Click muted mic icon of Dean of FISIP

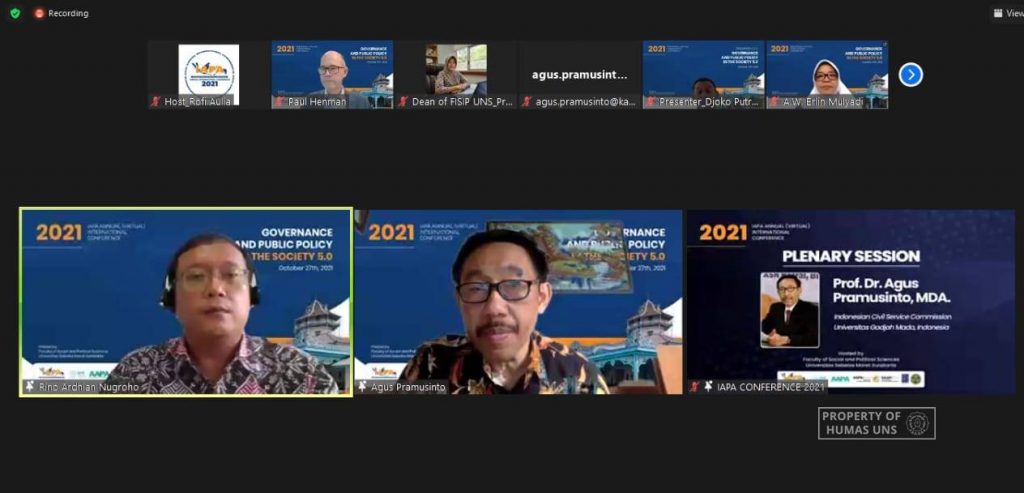point(404,101)
